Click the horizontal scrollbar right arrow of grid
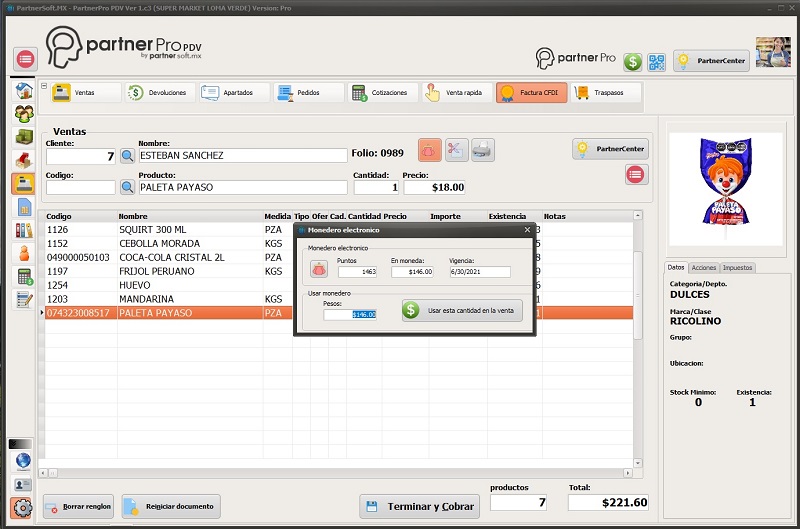This screenshot has width=800, height=529. point(628,473)
